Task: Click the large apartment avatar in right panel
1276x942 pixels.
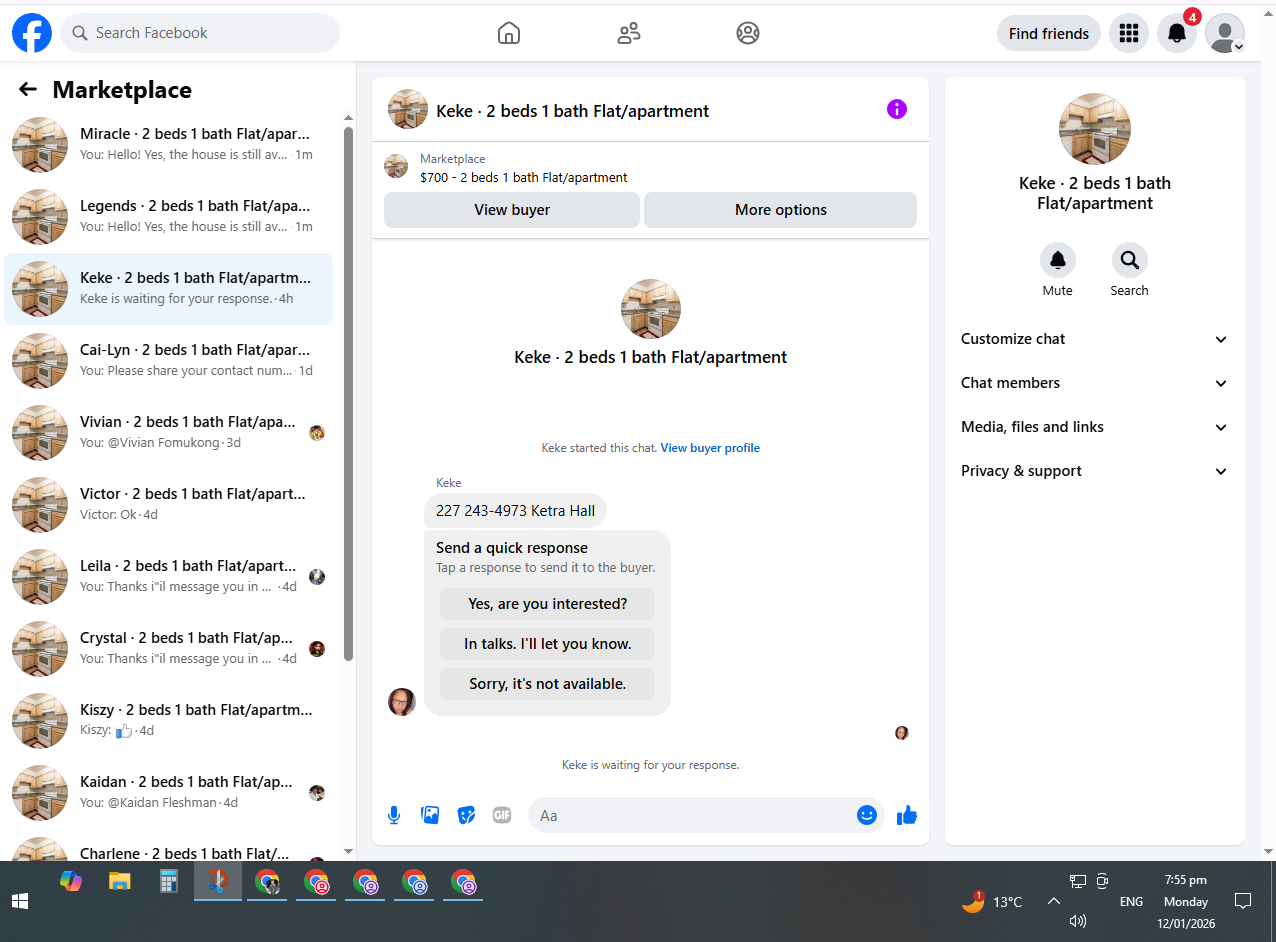Action: (x=1095, y=129)
